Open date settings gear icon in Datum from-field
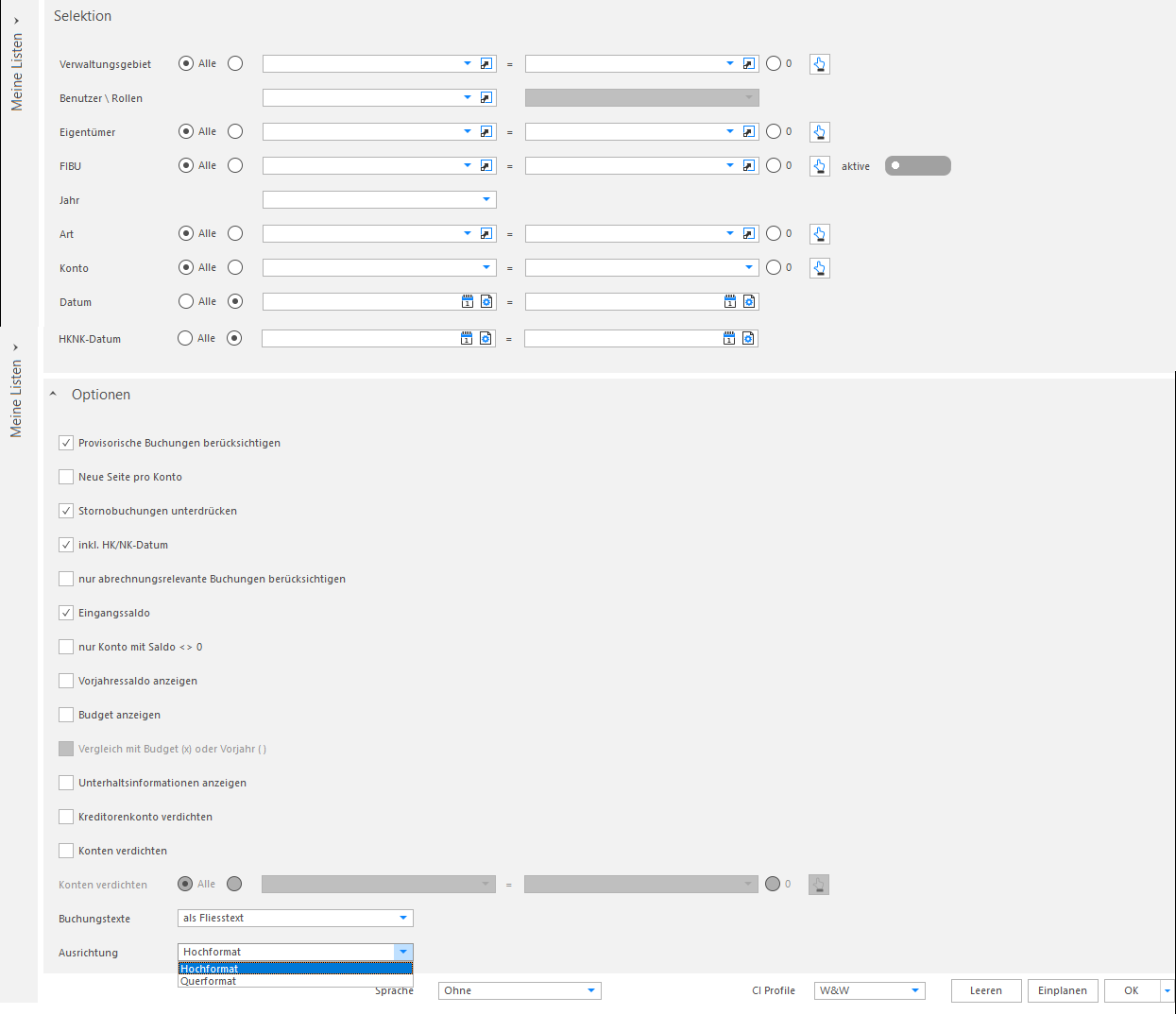The image size is (1176, 1014). 486,302
